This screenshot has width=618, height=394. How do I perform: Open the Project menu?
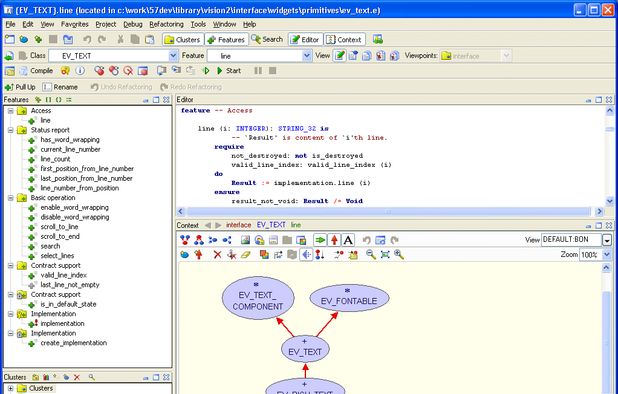[x=106, y=24]
